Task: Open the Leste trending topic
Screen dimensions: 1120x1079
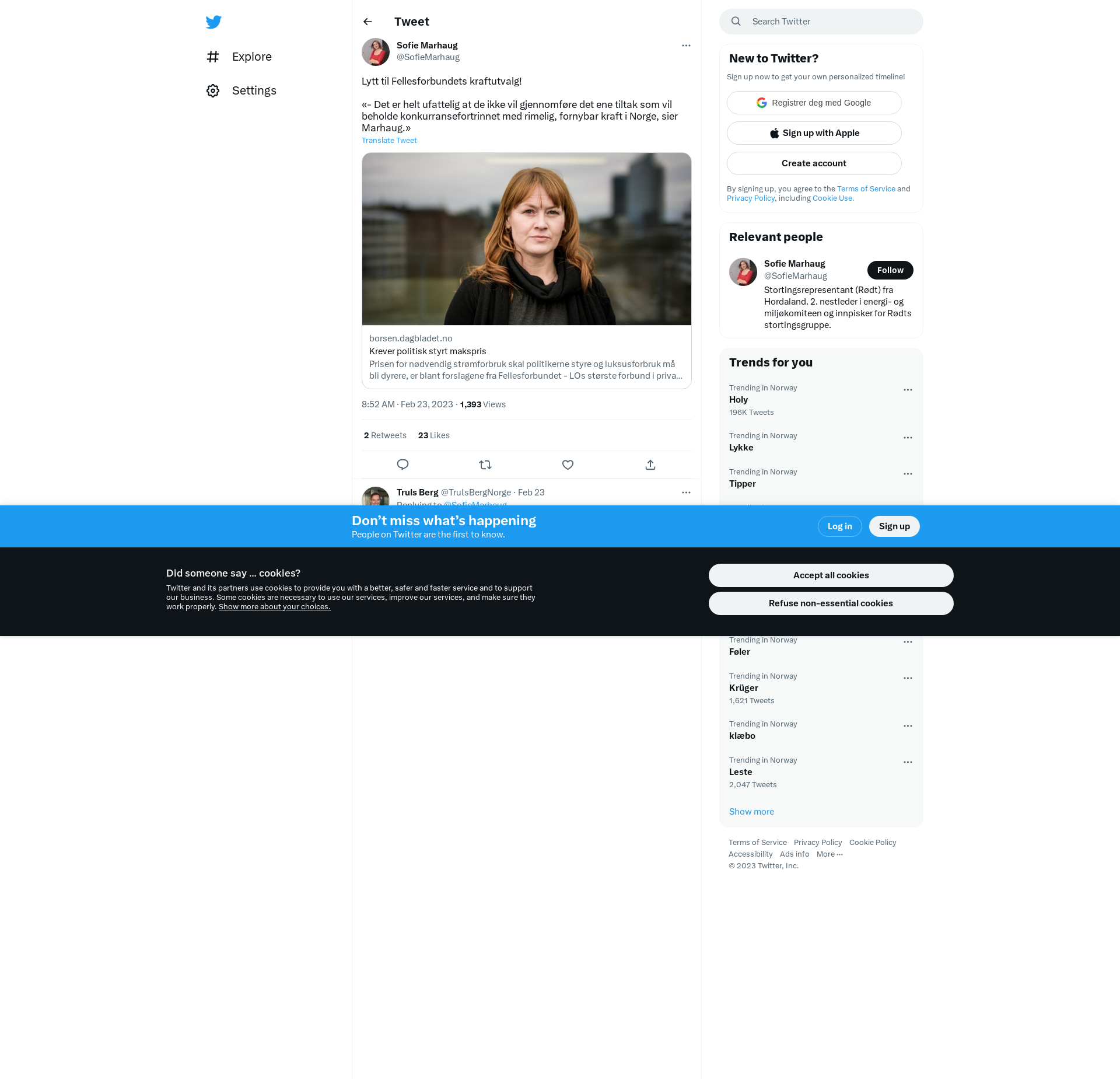Action: [x=741, y=772]
